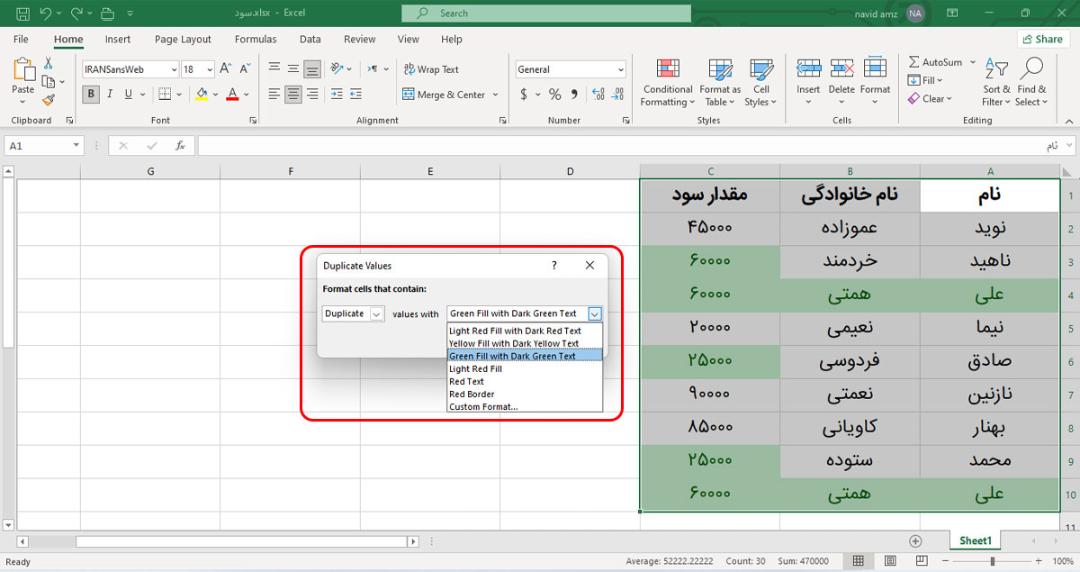This screenshot has height=572, width=1080.
Task: Click the Accounting dollar format icon
Action: (523, 94)
